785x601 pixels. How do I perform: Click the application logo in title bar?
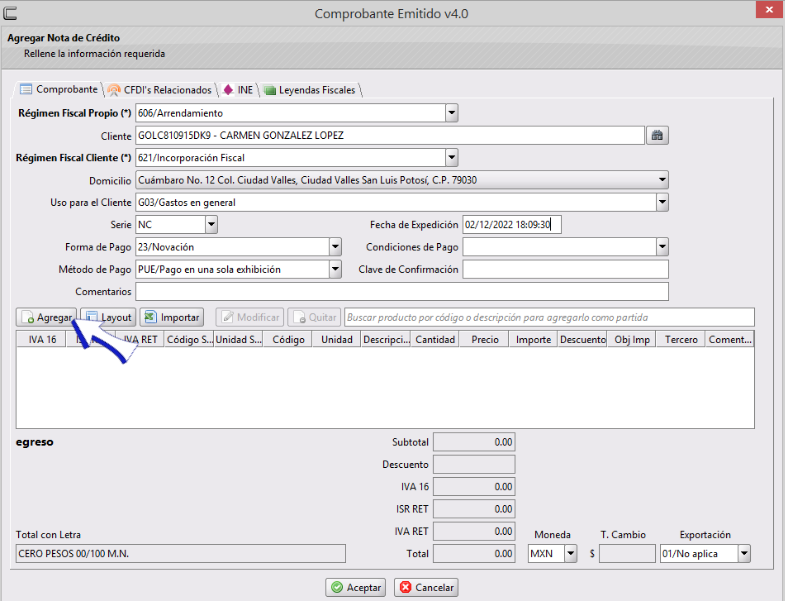pyautogui.click(x=10, y=14)
